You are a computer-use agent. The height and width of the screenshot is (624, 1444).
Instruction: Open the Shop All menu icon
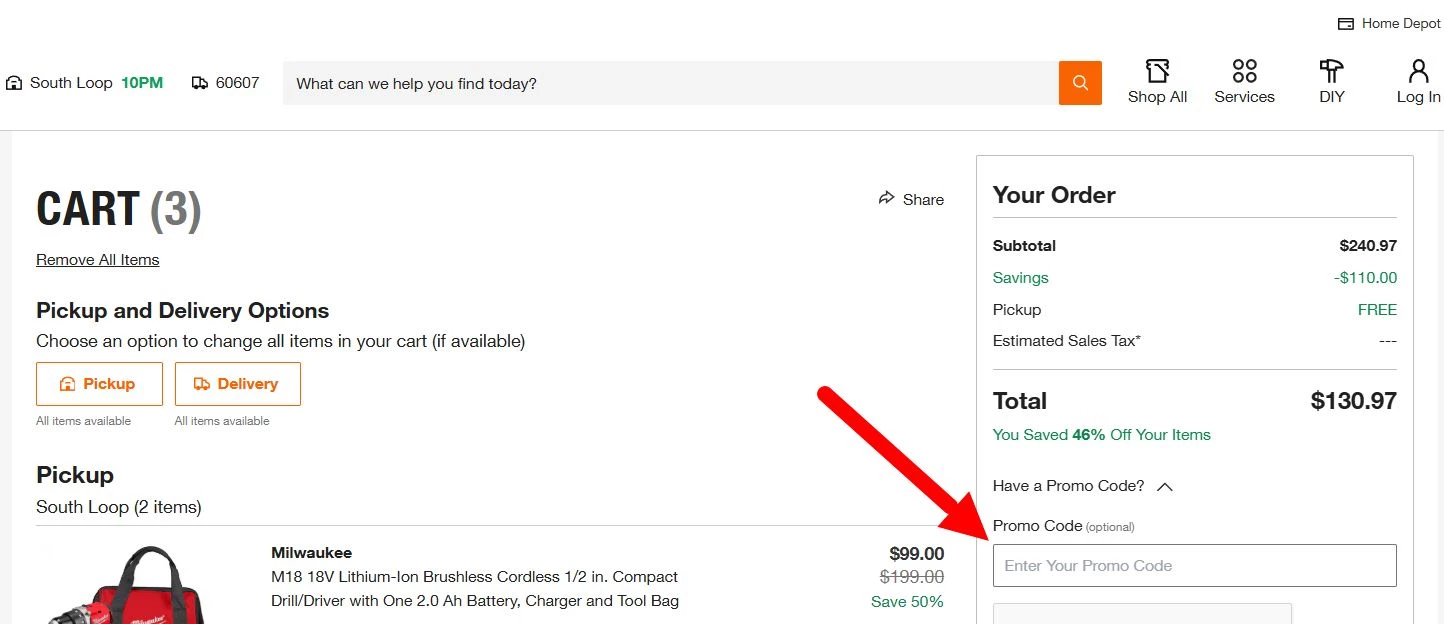tap(1157, 71)
